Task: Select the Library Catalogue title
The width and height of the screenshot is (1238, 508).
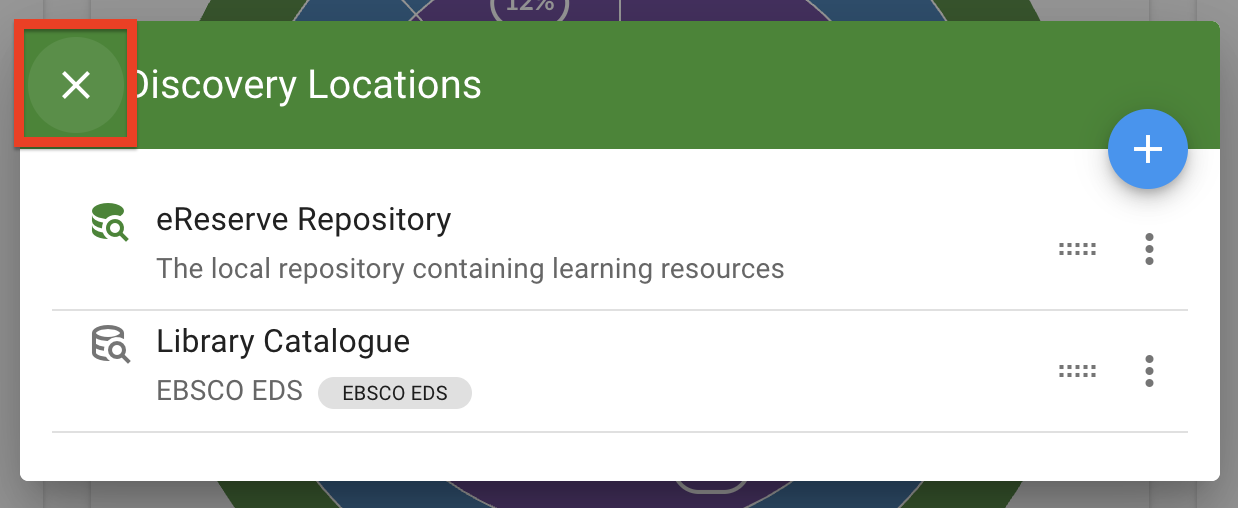Action: click(283, 341)
